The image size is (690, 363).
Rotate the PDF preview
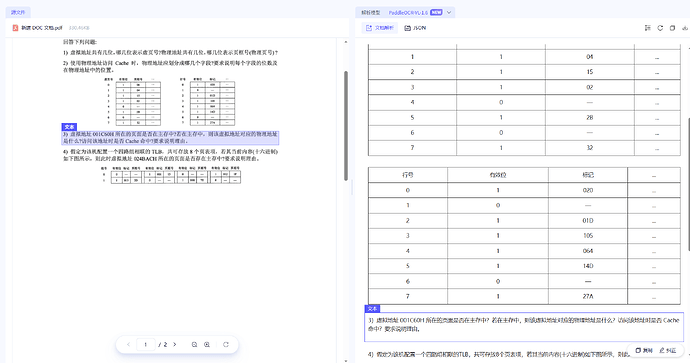tap(226, 345)
